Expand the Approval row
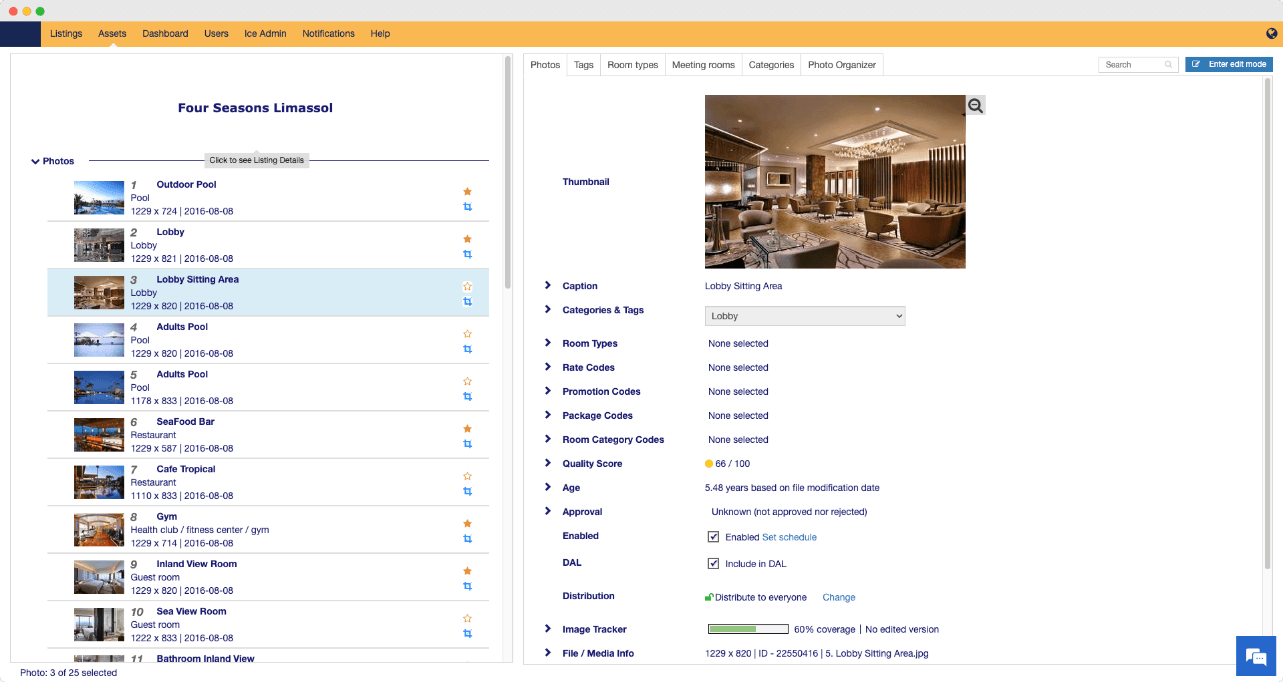The width and height of the screenshot is (1283, 682). (548, 511)
